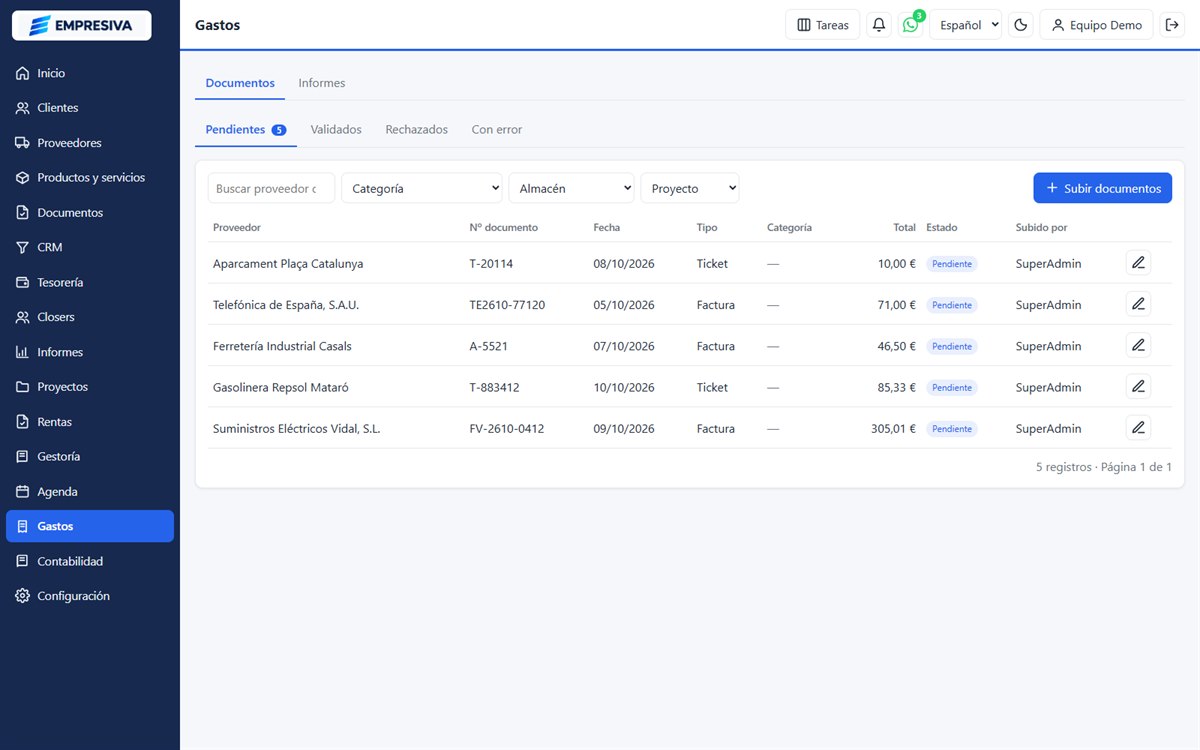Click Subir documentos button

pos(1103,188)
